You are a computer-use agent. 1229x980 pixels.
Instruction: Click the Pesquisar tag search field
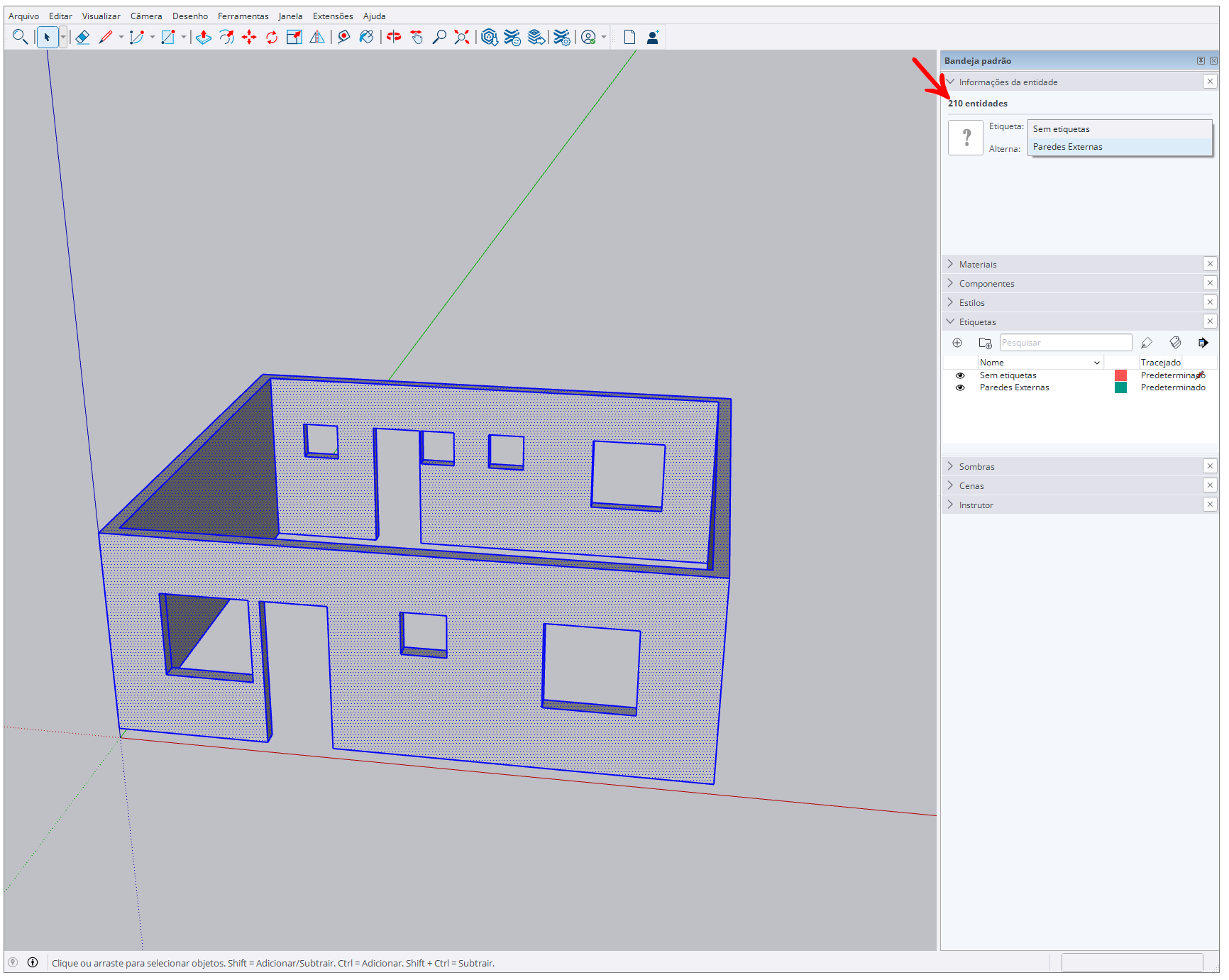[x=1065, y=343]
